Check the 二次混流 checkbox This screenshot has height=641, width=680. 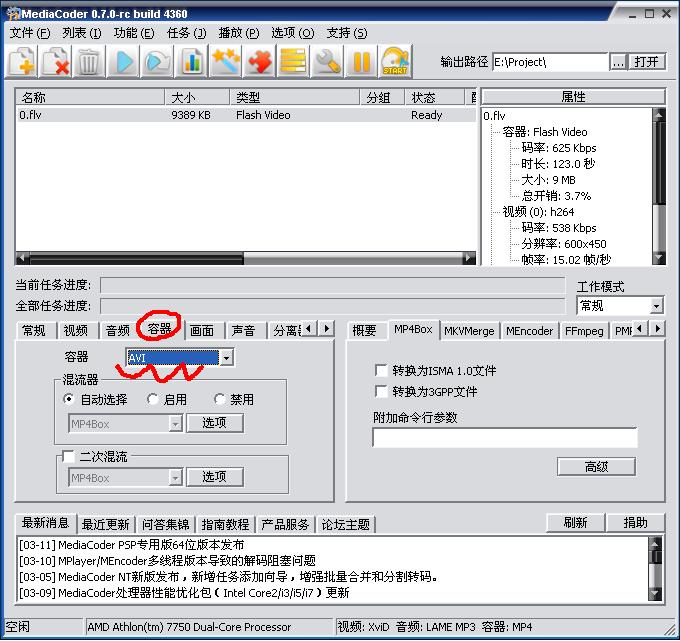[68, 456]
